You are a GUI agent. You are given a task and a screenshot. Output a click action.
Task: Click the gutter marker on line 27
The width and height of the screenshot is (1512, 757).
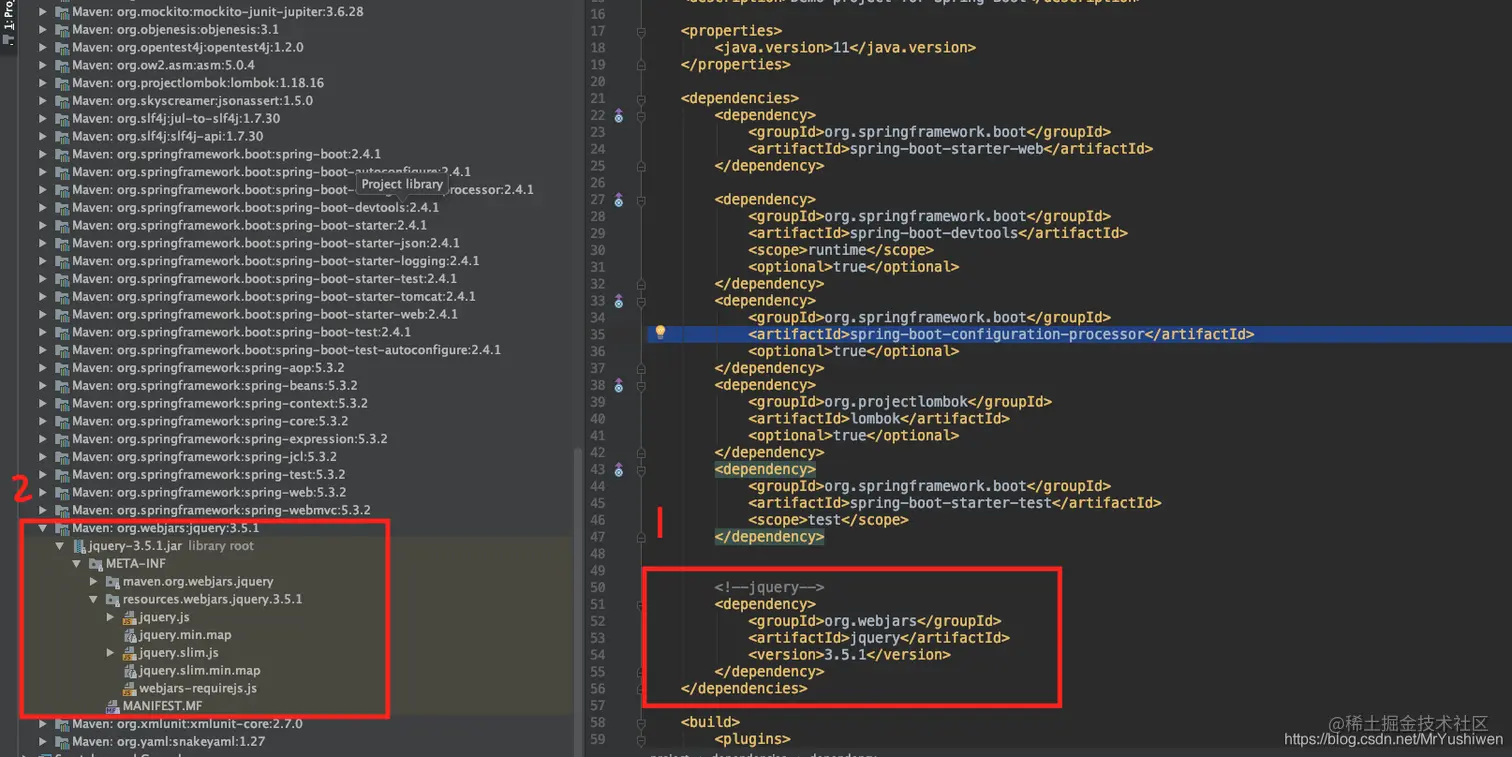click(619, 201)
